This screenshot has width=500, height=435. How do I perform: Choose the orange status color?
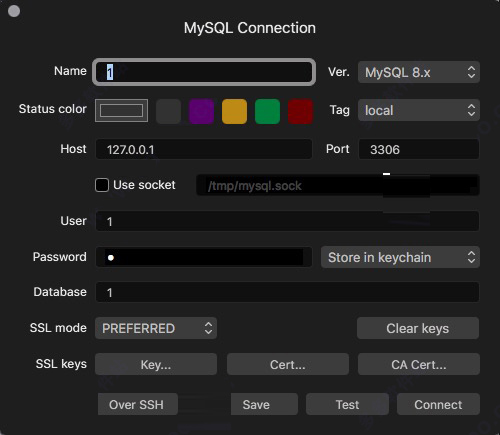[234, 111]
